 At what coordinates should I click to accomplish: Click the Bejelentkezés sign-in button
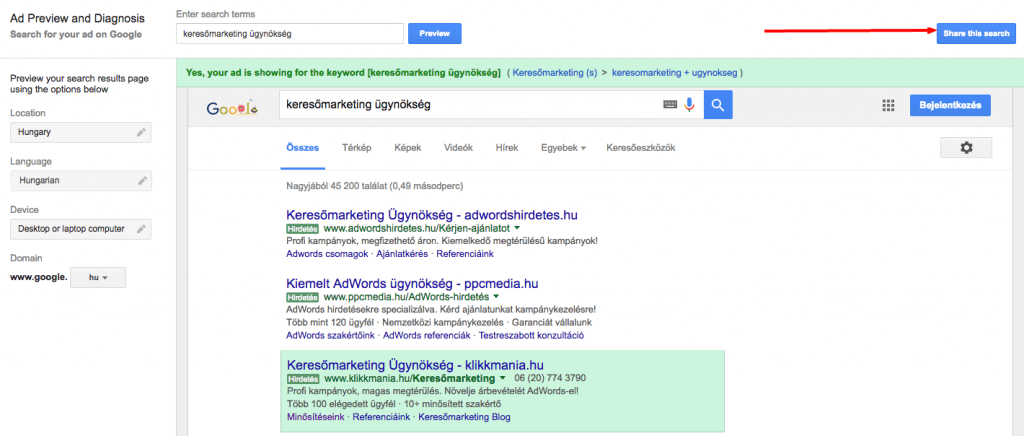(x=950, y=105)
